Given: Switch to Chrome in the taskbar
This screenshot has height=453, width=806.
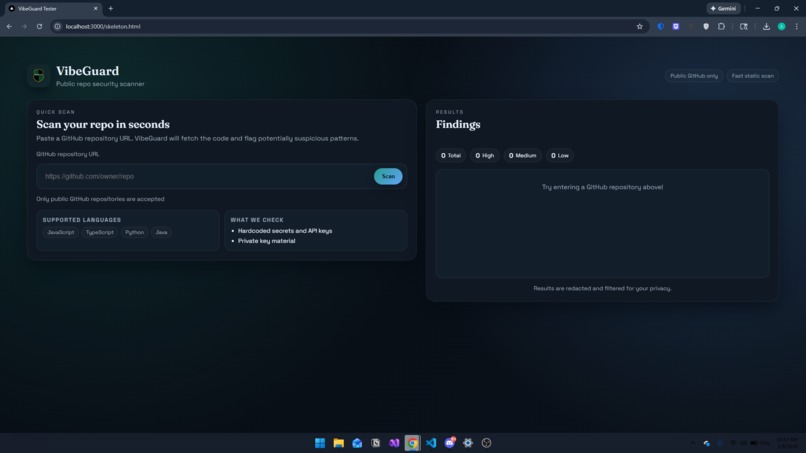Looking at the screenshot, I should click(412, 443).
